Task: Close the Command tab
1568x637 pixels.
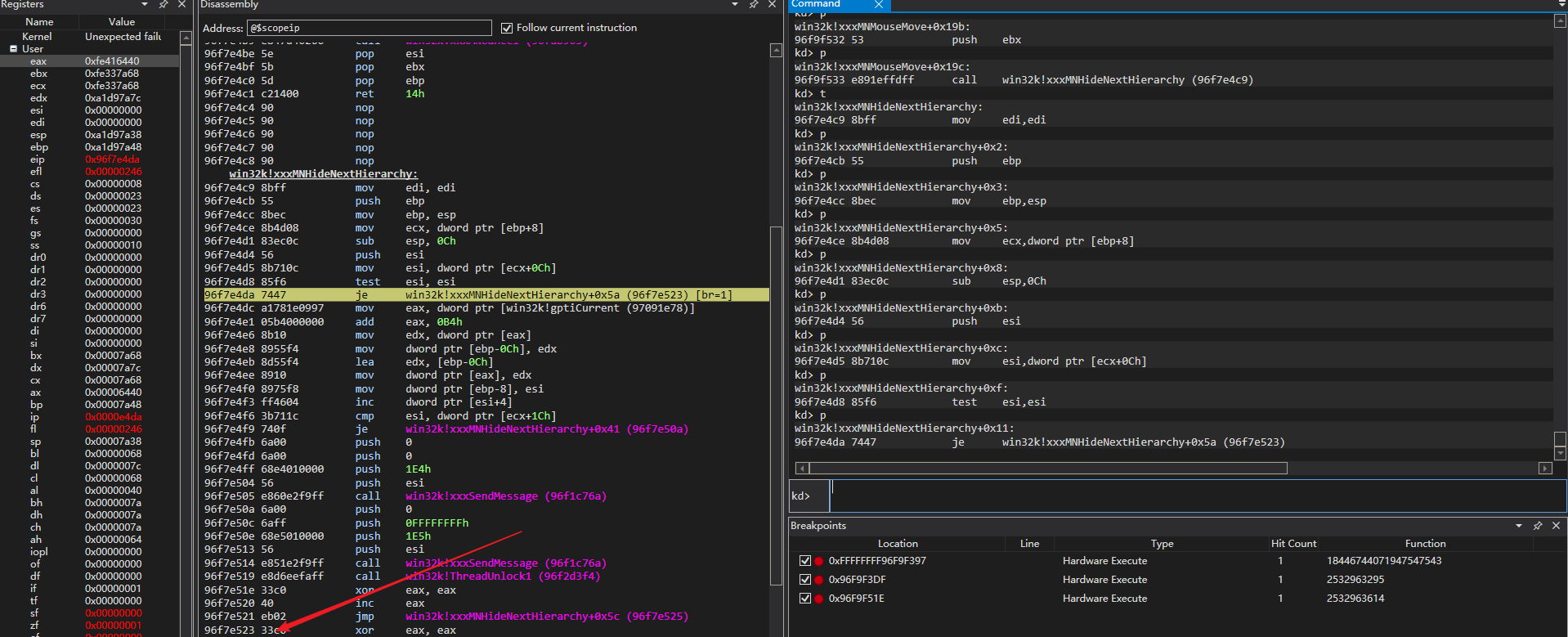Action: point(878,5)
